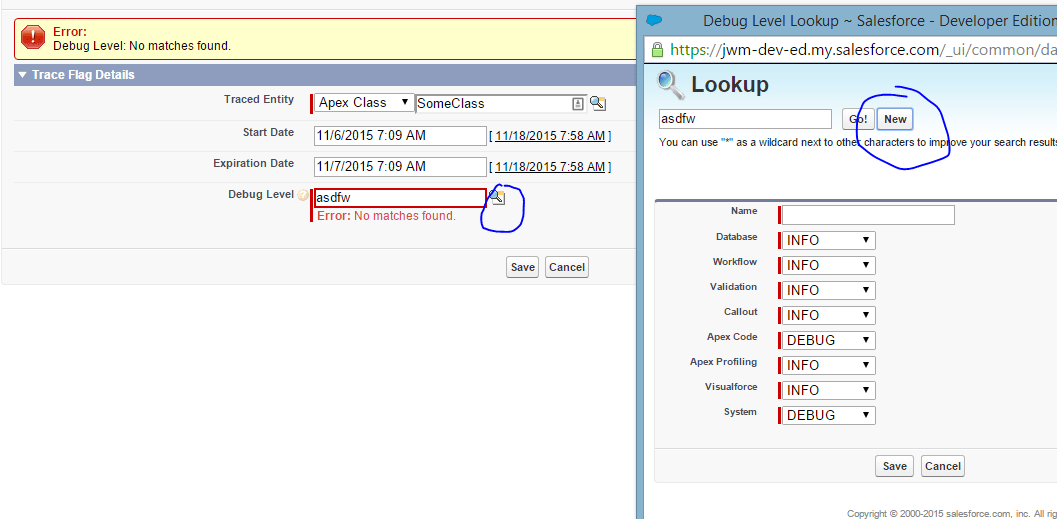Click the large Lookup magnifier icon
The image size is (1057, 519).
[x=671, y=85]
